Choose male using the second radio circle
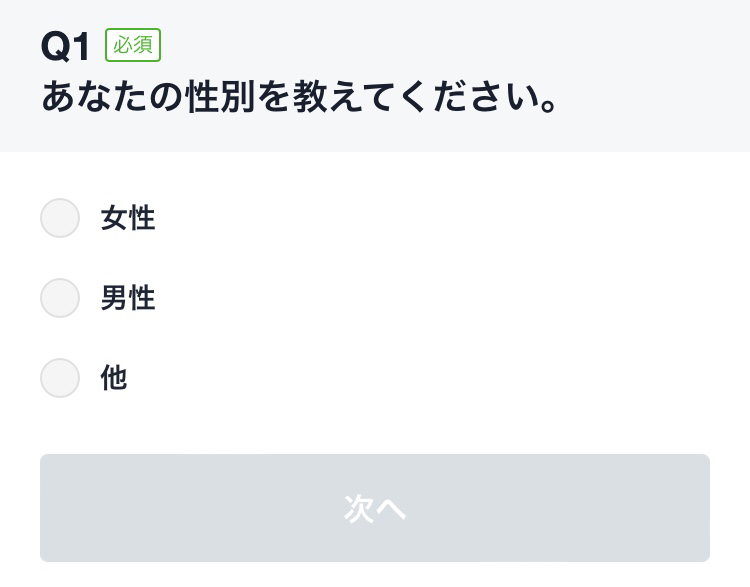 coord(60,298)
